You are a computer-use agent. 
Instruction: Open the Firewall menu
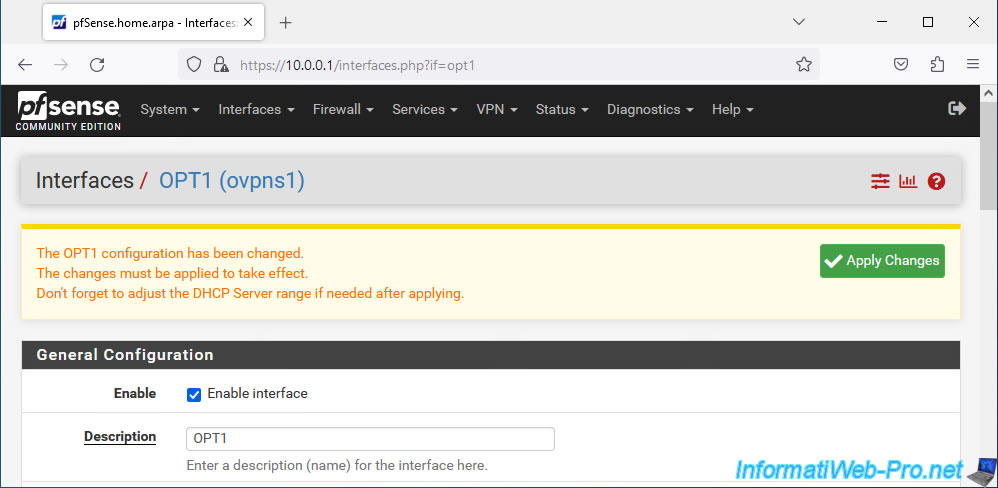tap(343, 109)
